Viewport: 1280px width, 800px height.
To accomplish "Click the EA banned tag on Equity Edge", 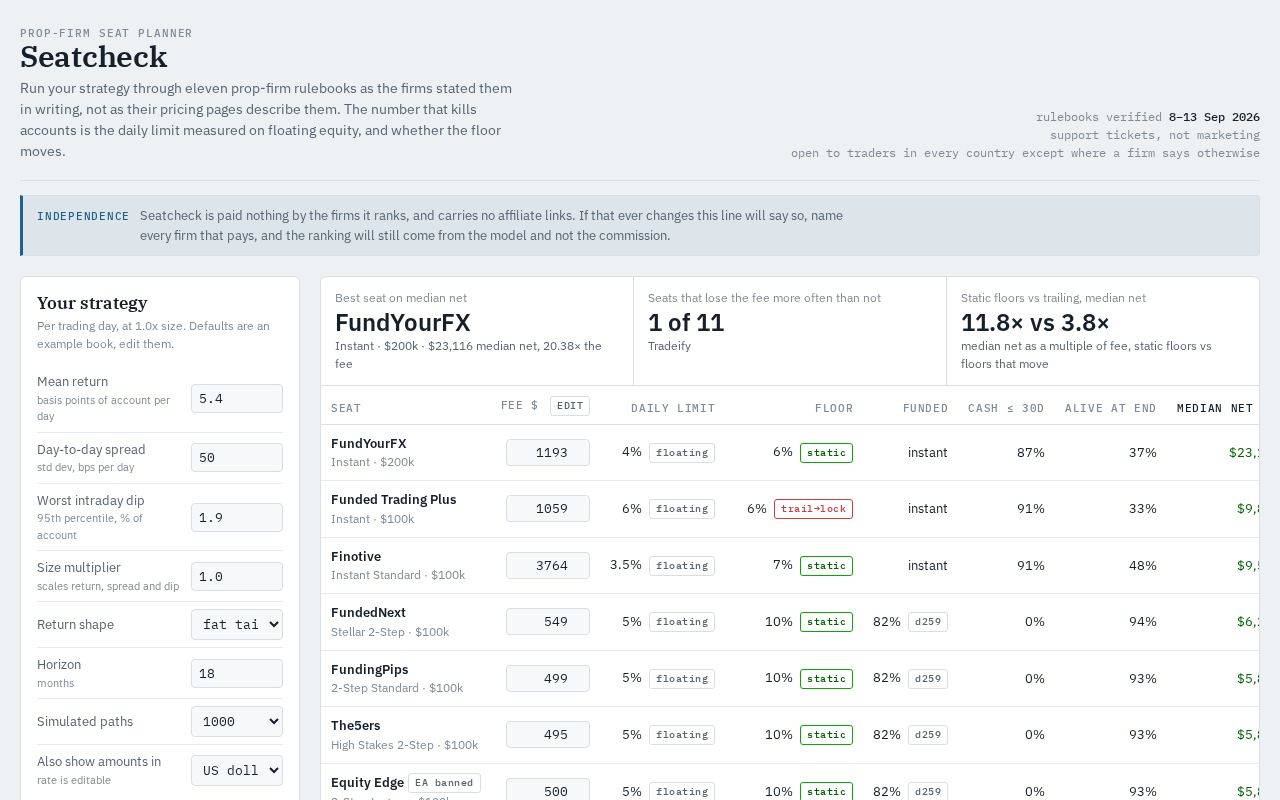I will 445,783.
